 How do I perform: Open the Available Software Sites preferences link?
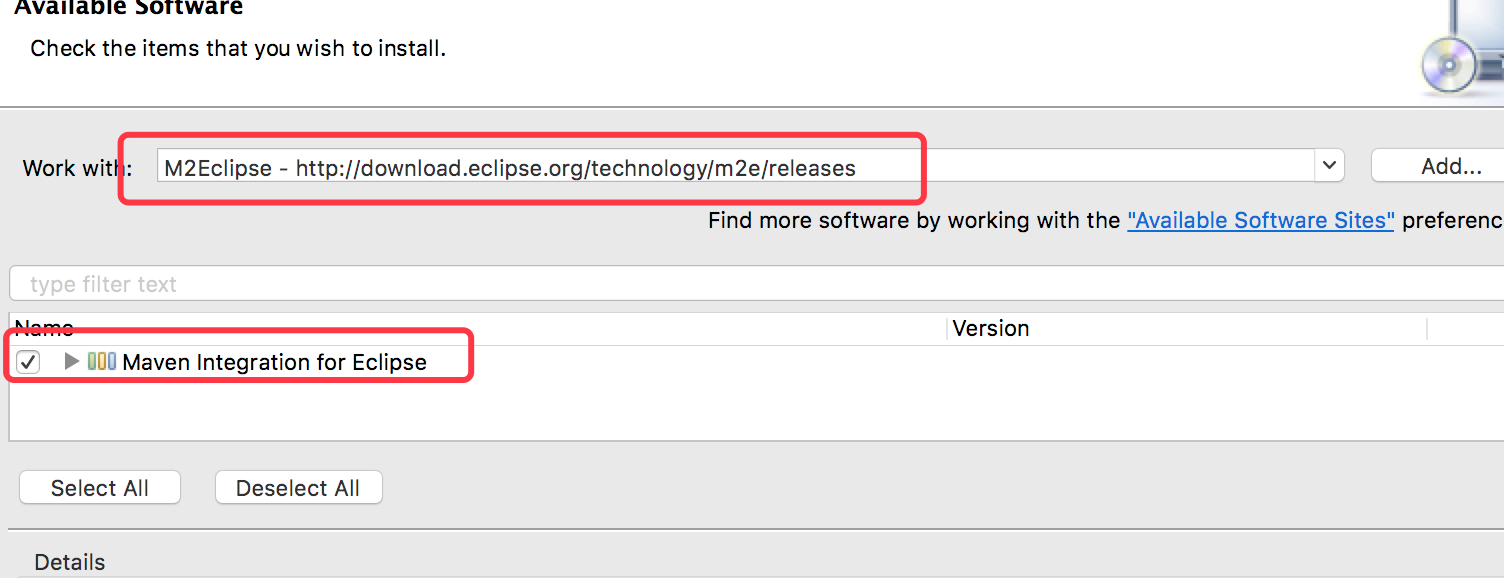tap(1260, 220)
